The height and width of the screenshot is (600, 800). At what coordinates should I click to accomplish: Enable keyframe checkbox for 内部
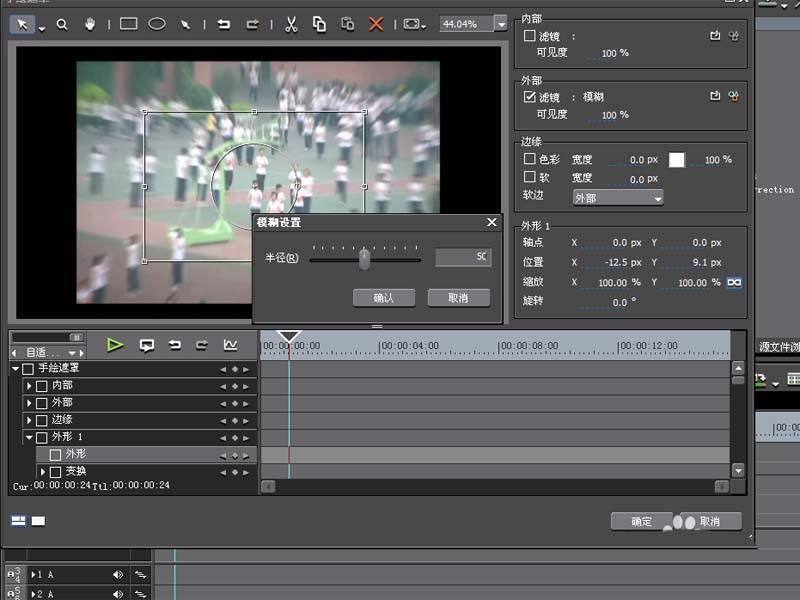coord(42,386)
